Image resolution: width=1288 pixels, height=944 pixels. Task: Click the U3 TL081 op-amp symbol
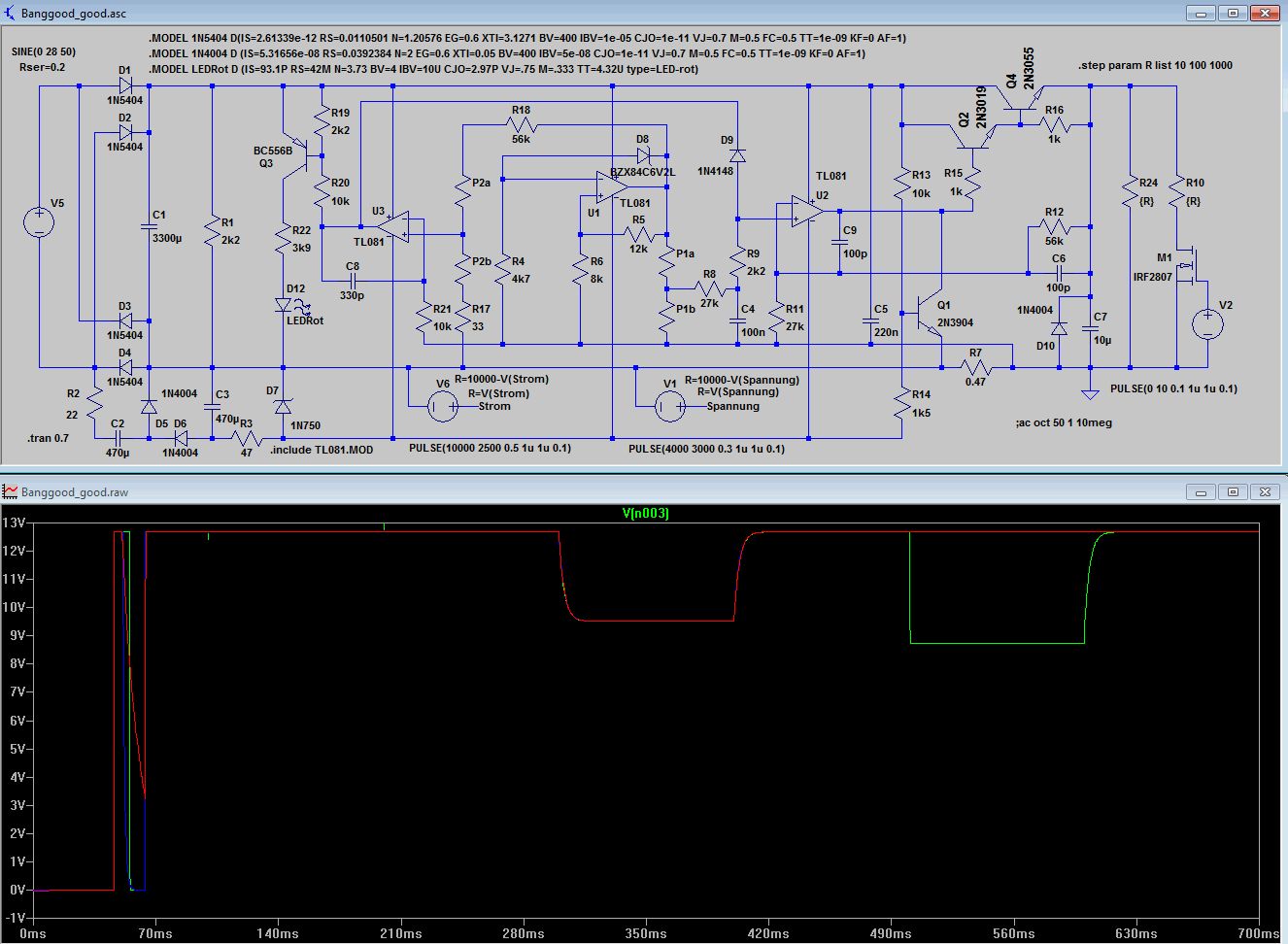click(393, 227)
